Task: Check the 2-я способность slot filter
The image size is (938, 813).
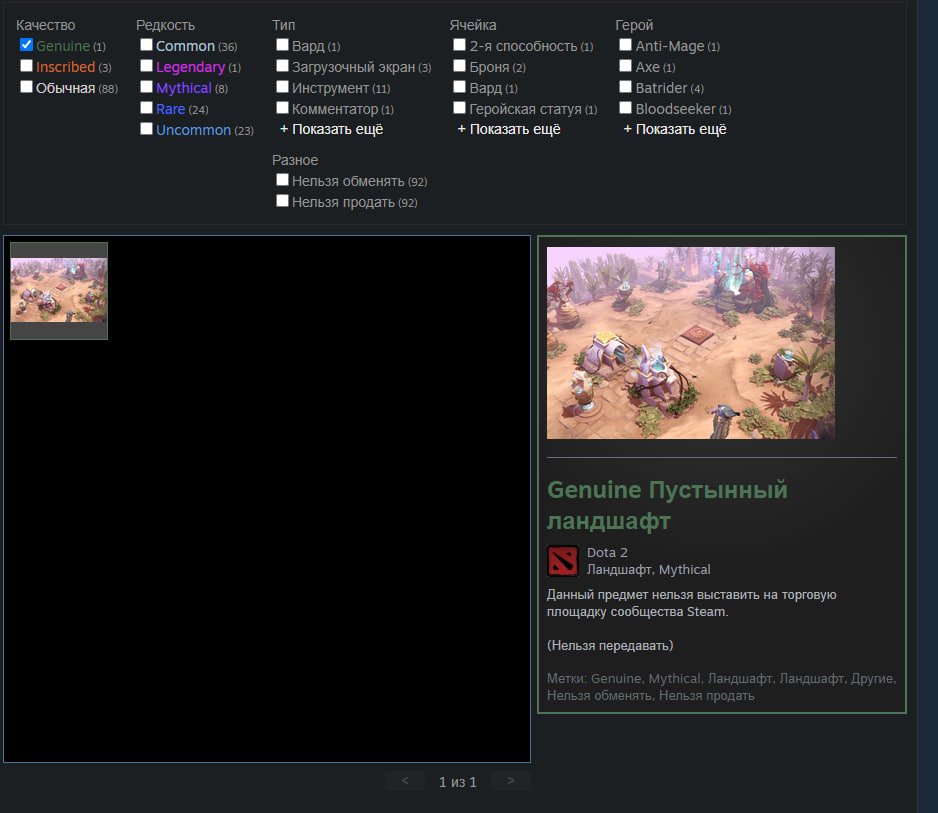Action: coord(459,45)
